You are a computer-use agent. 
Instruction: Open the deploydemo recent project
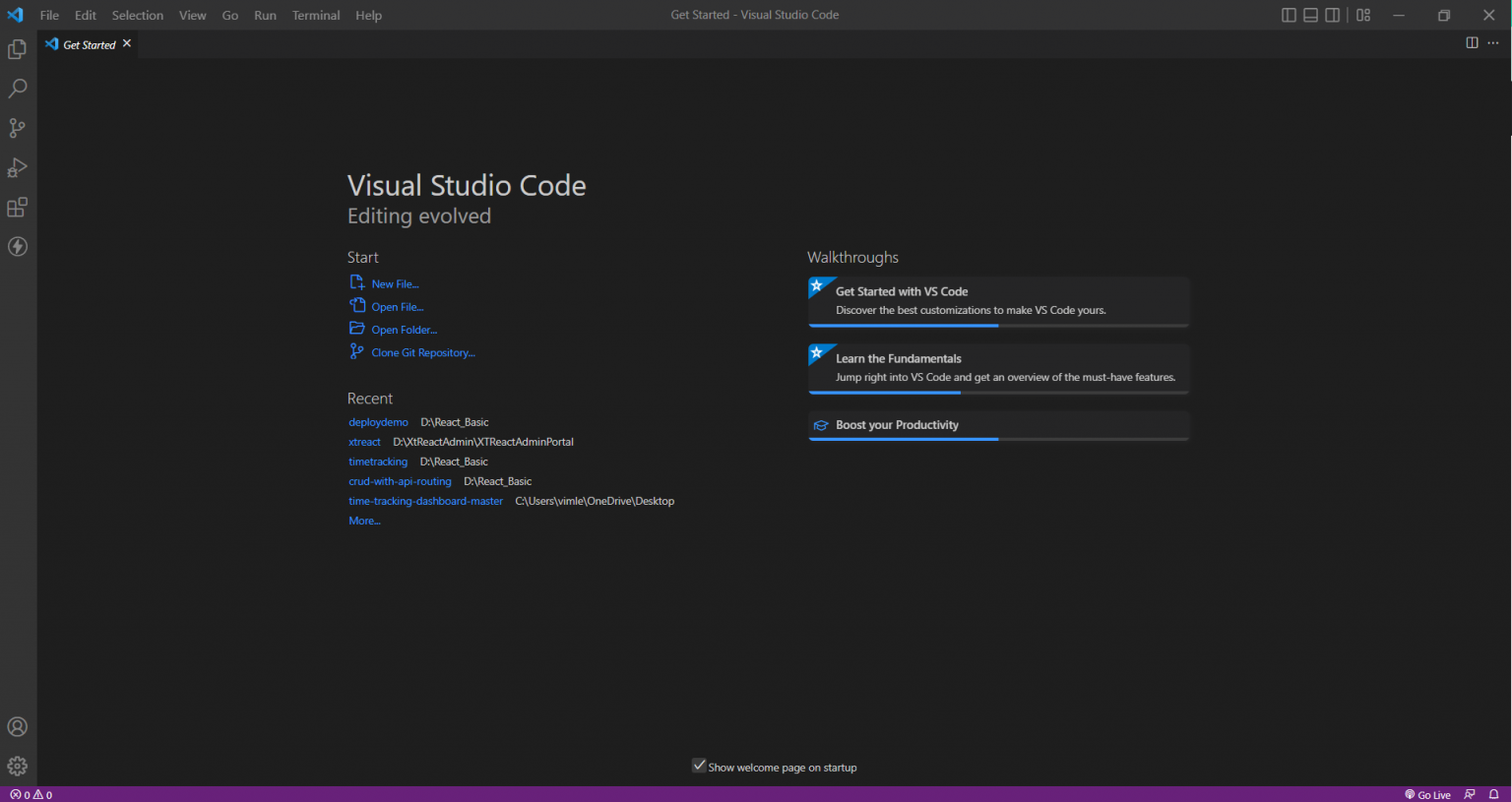click(378, 422)
